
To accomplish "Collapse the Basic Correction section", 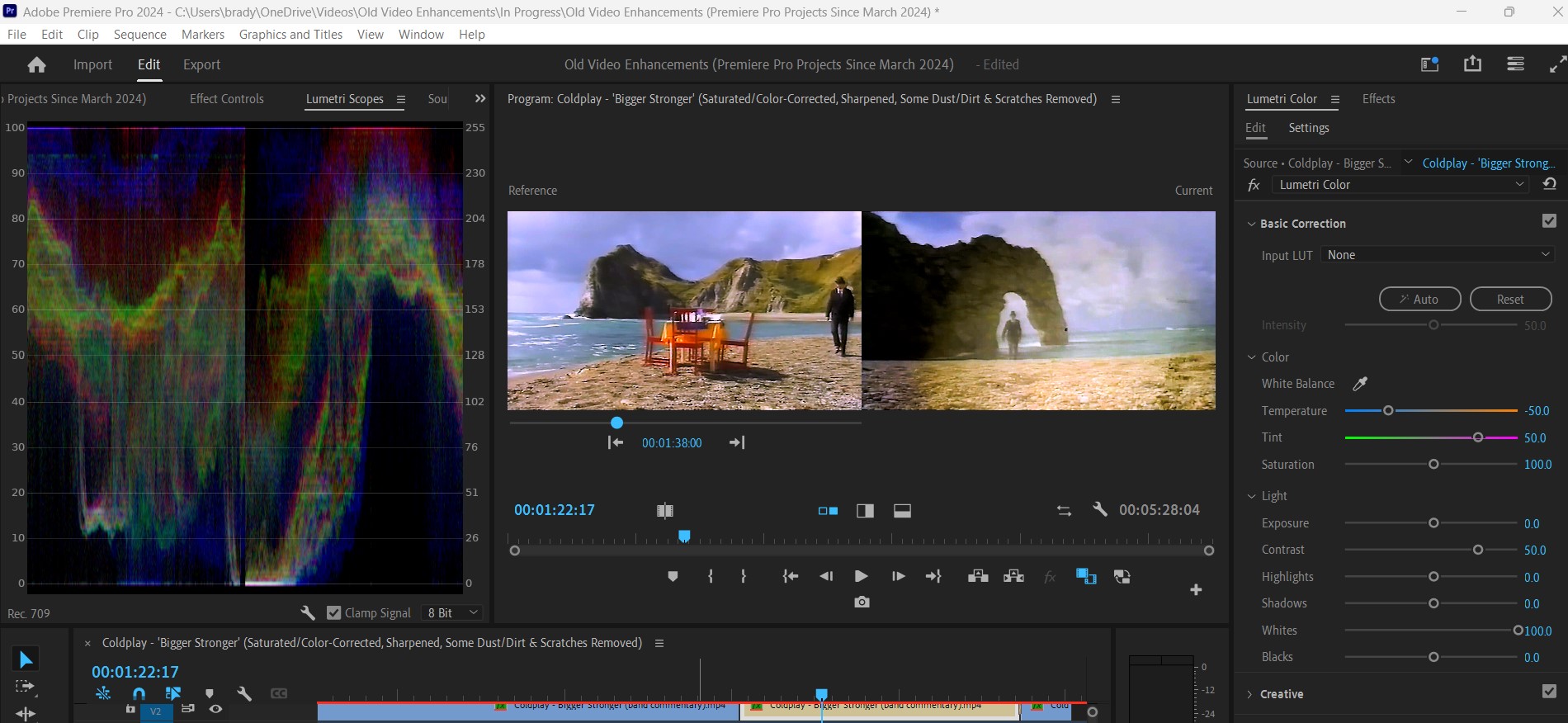I will pyautogui.click(x=1251, y=224).
